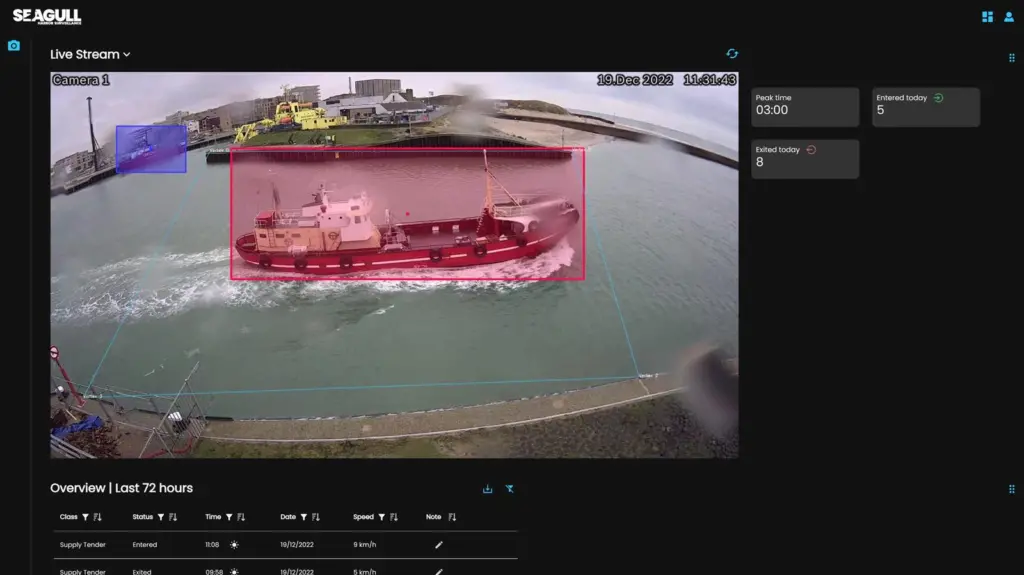This screenshot has width=1024, height=575.
Task: Open drag handle beside Overview section
Action: (x=1012, y=489)
